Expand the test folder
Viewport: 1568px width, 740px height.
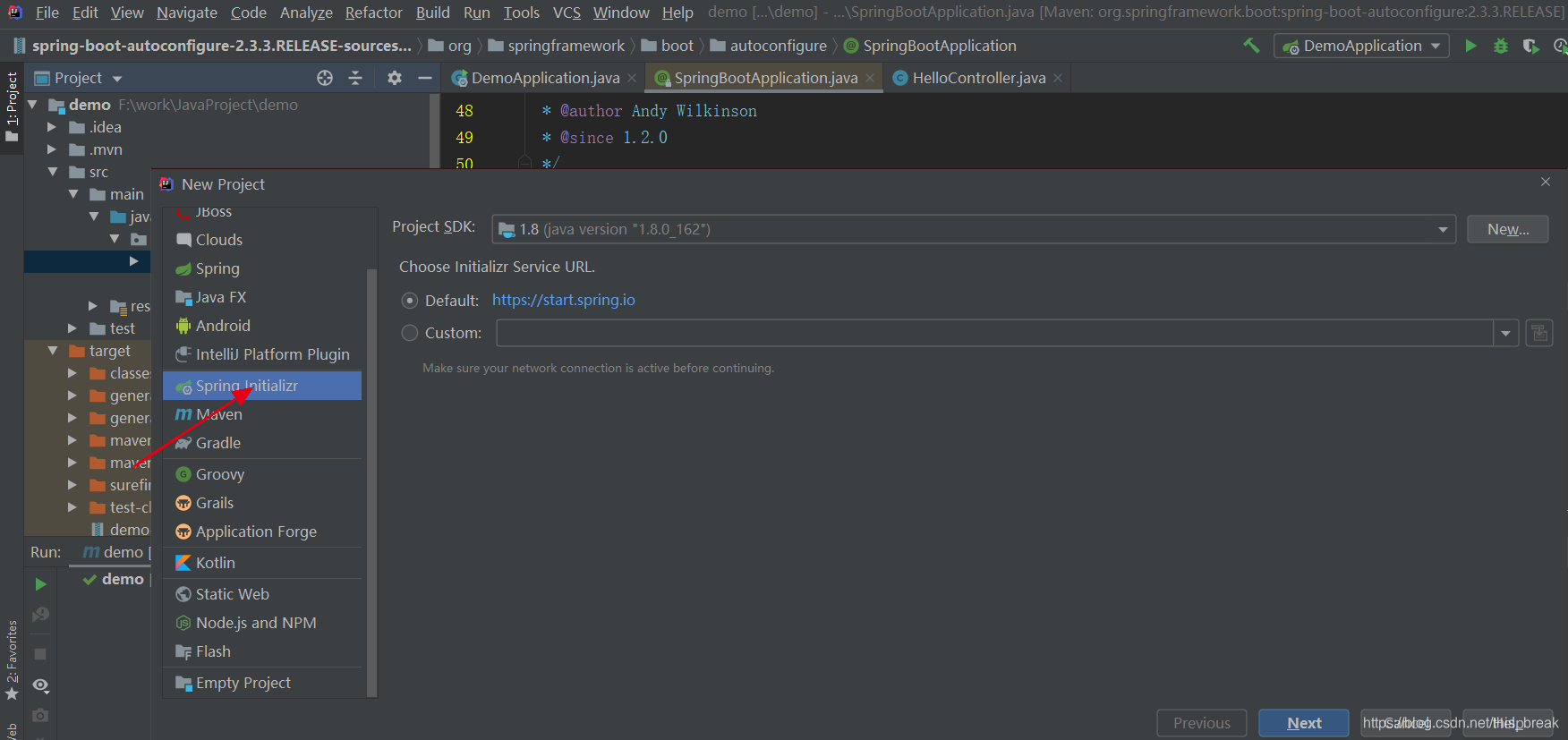point(72,328)
